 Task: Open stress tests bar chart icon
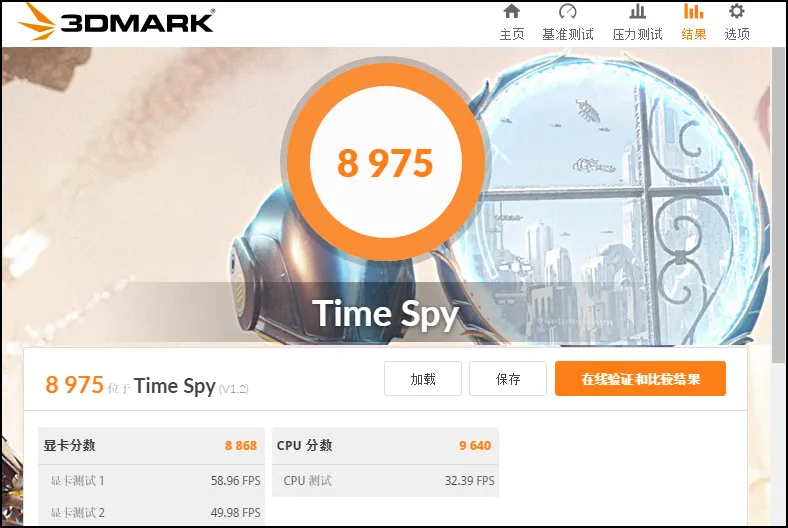coord(637,11)
